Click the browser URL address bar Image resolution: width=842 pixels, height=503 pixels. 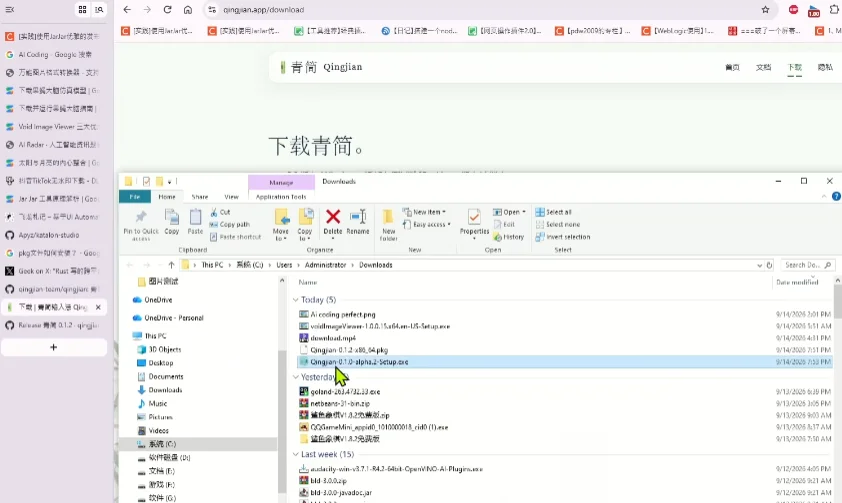click(483, 10)
